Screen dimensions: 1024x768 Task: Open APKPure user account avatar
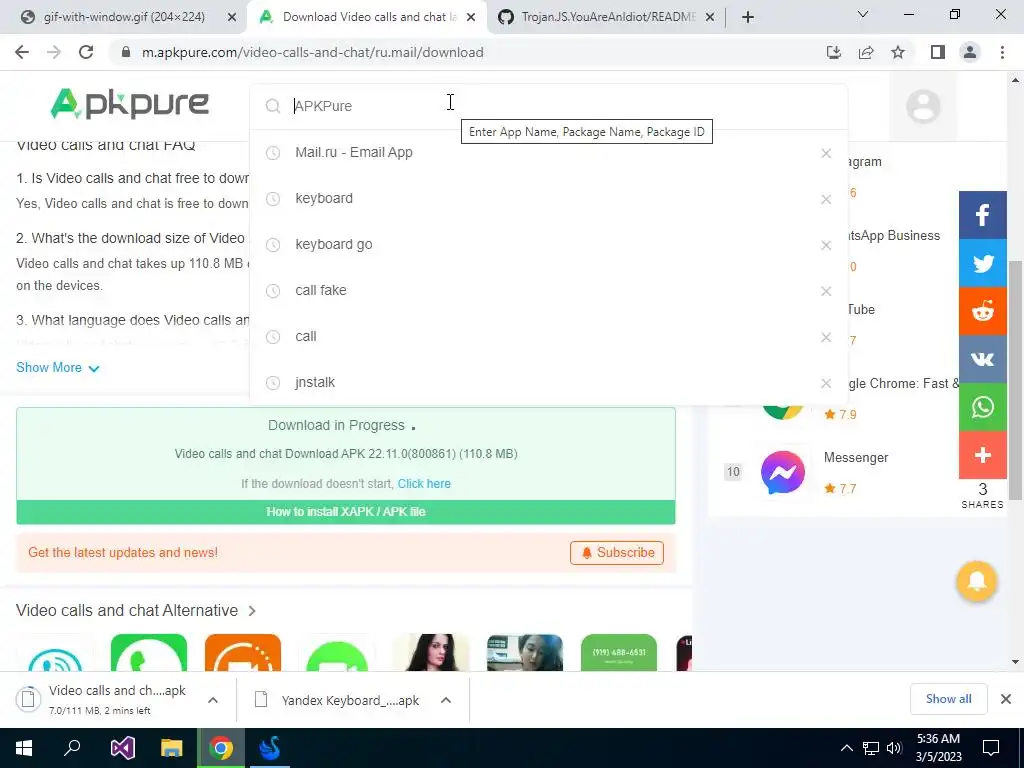[x=923, y=106]
